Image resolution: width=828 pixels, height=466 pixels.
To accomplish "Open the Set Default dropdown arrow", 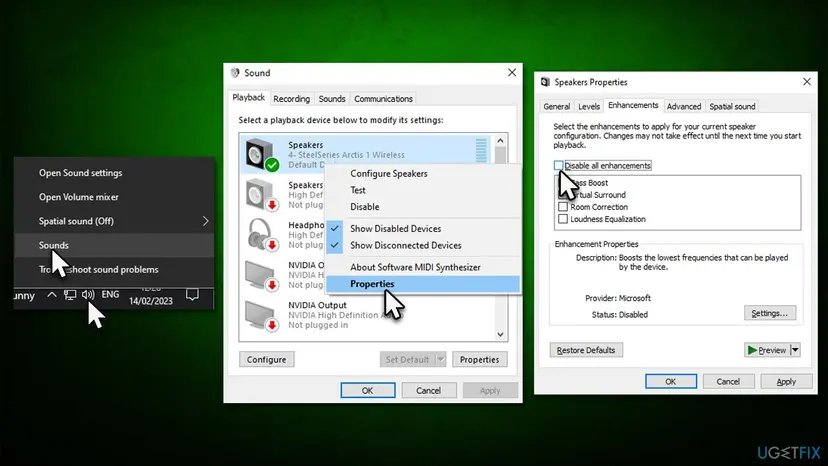I will (x=440, y=359).
